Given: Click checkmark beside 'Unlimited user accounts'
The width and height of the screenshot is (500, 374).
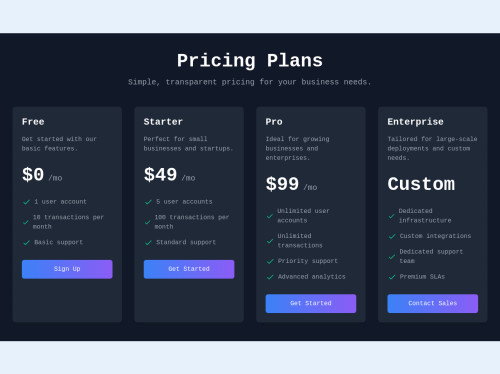Looking at the screenshot, I should [270, 216].
